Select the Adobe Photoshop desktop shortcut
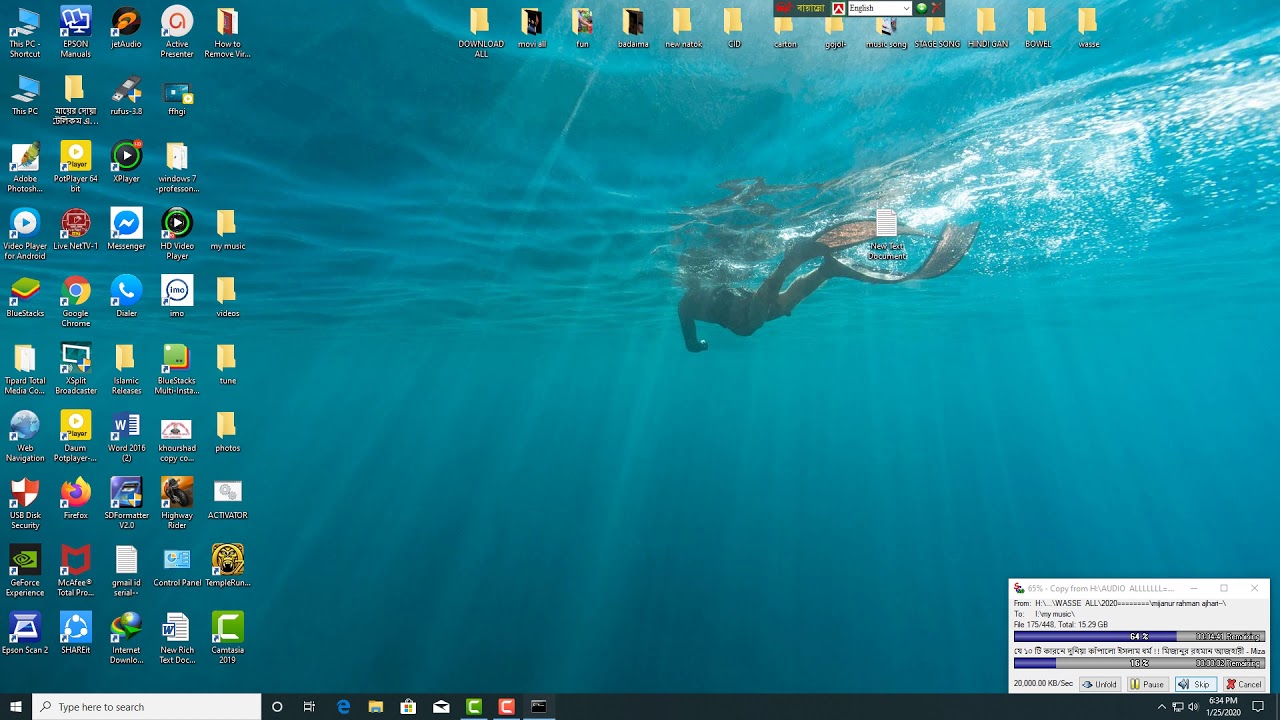 [x=25, y=166]
